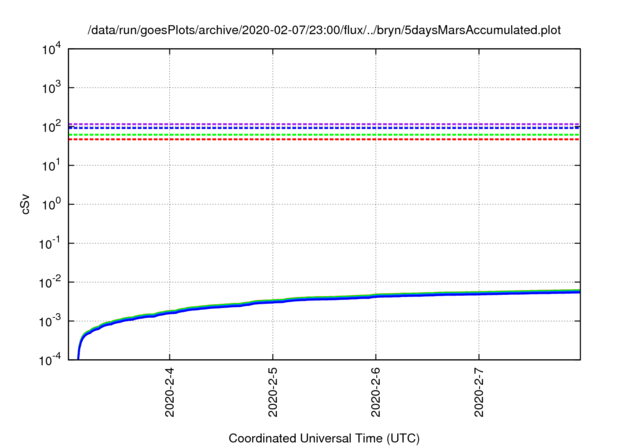Select the 10^0 y-axis label
Screen dimensions: 640x448
pos(52,204)
